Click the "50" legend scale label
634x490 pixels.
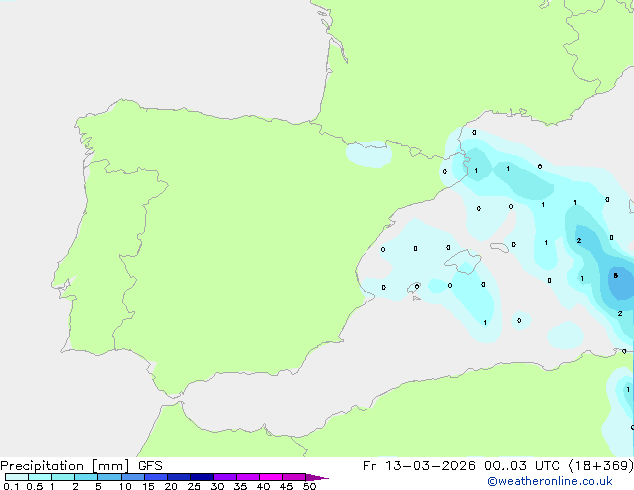click(310, 486)
